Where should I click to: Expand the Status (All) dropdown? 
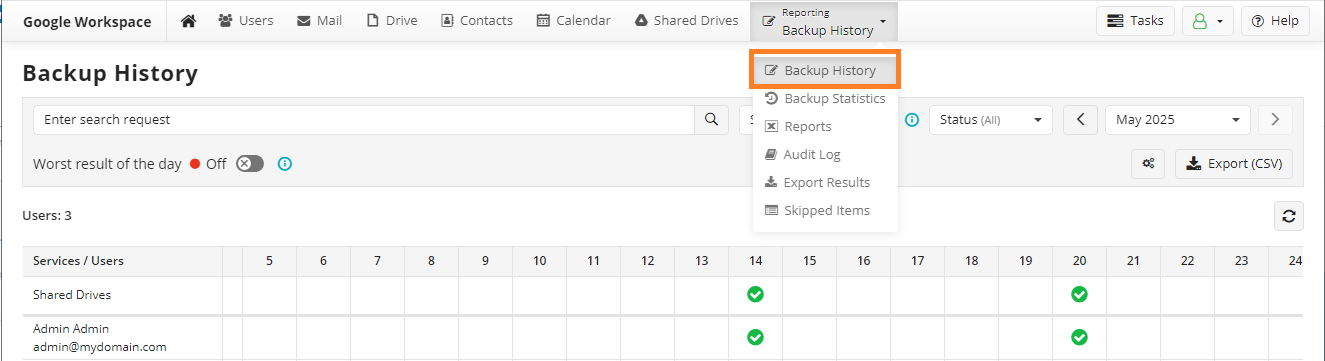(x=991, y=119)
